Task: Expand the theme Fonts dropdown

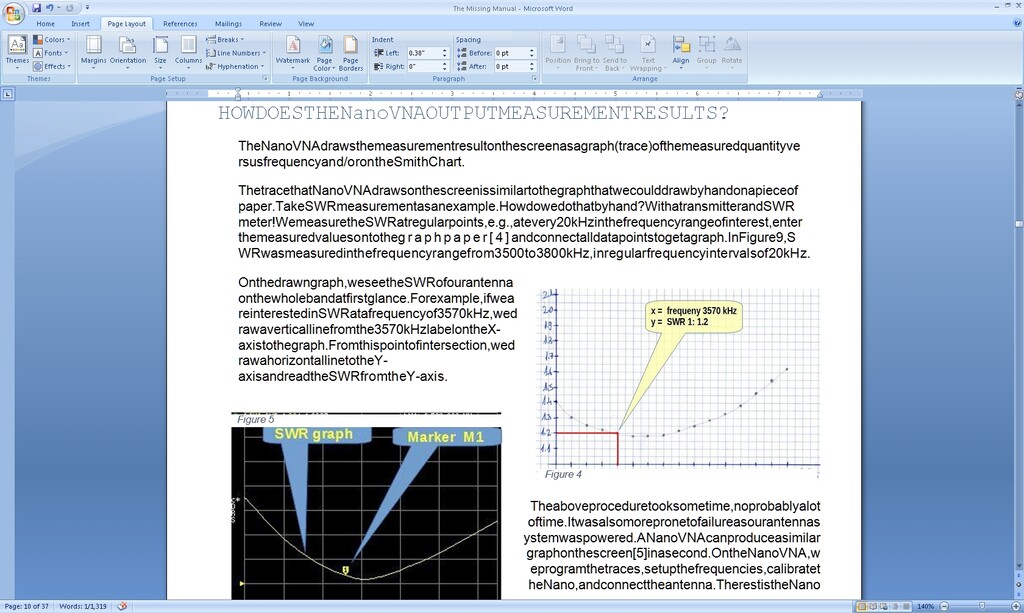Action: pos(51,53)
